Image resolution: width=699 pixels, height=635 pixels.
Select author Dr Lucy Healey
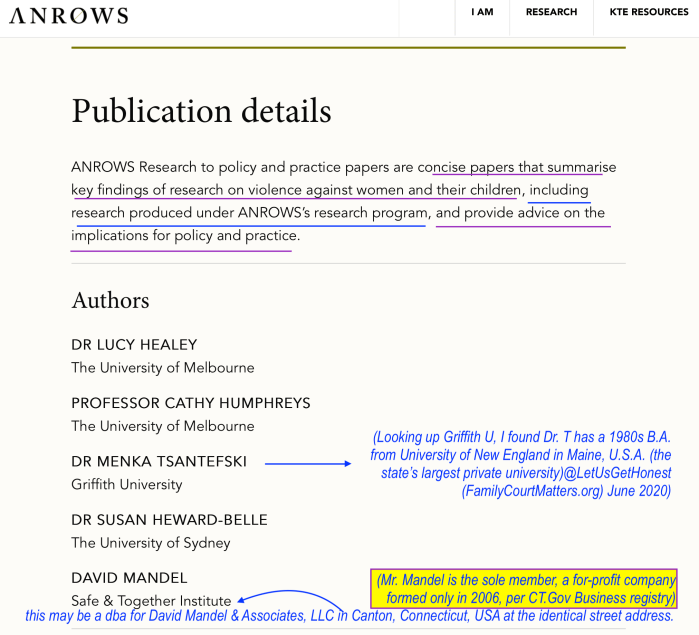pos(134,345)
